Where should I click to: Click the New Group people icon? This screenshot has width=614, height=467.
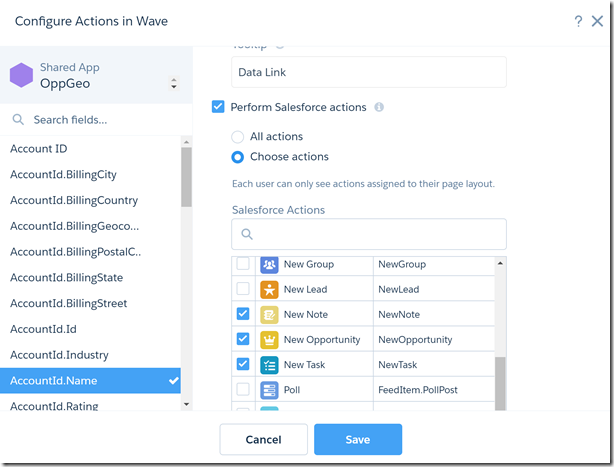[x=269, y=265]
